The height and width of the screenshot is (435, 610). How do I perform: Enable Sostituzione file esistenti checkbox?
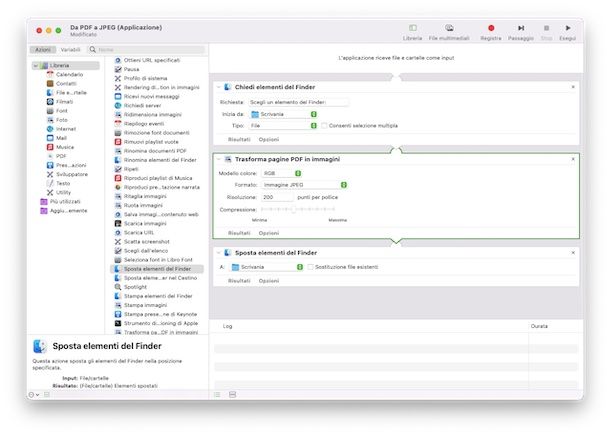point(310,267)
